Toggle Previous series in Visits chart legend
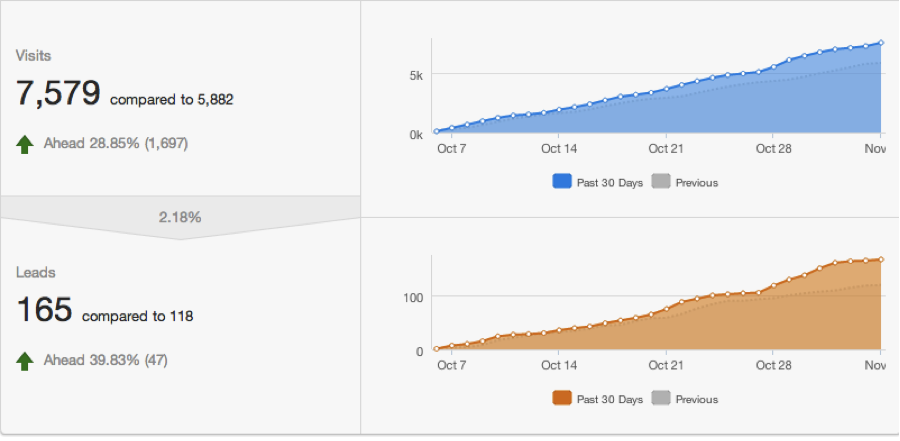Image resolution: width=900 pixels, height=441 pixels. (685, 183)
